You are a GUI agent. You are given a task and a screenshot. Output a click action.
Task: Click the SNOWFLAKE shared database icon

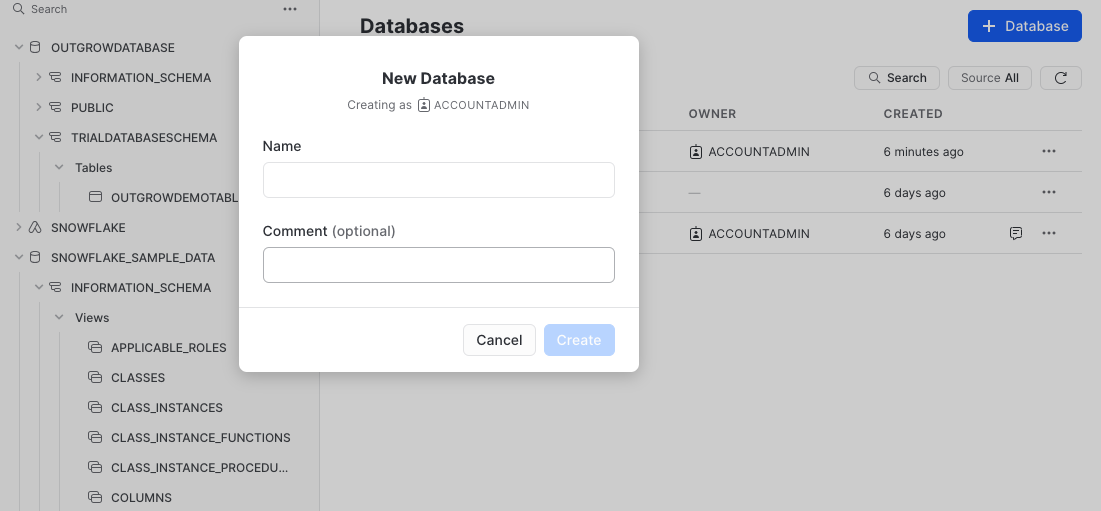point(36,227)
